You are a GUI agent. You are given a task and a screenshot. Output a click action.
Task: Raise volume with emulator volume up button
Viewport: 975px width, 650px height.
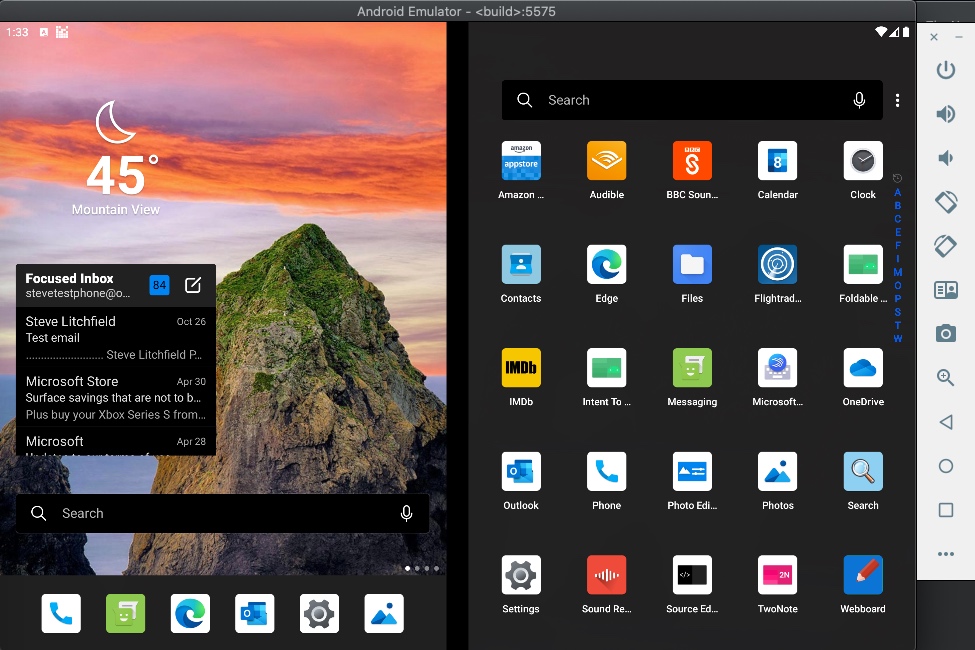pyautogui.click(x=946, y=114)
